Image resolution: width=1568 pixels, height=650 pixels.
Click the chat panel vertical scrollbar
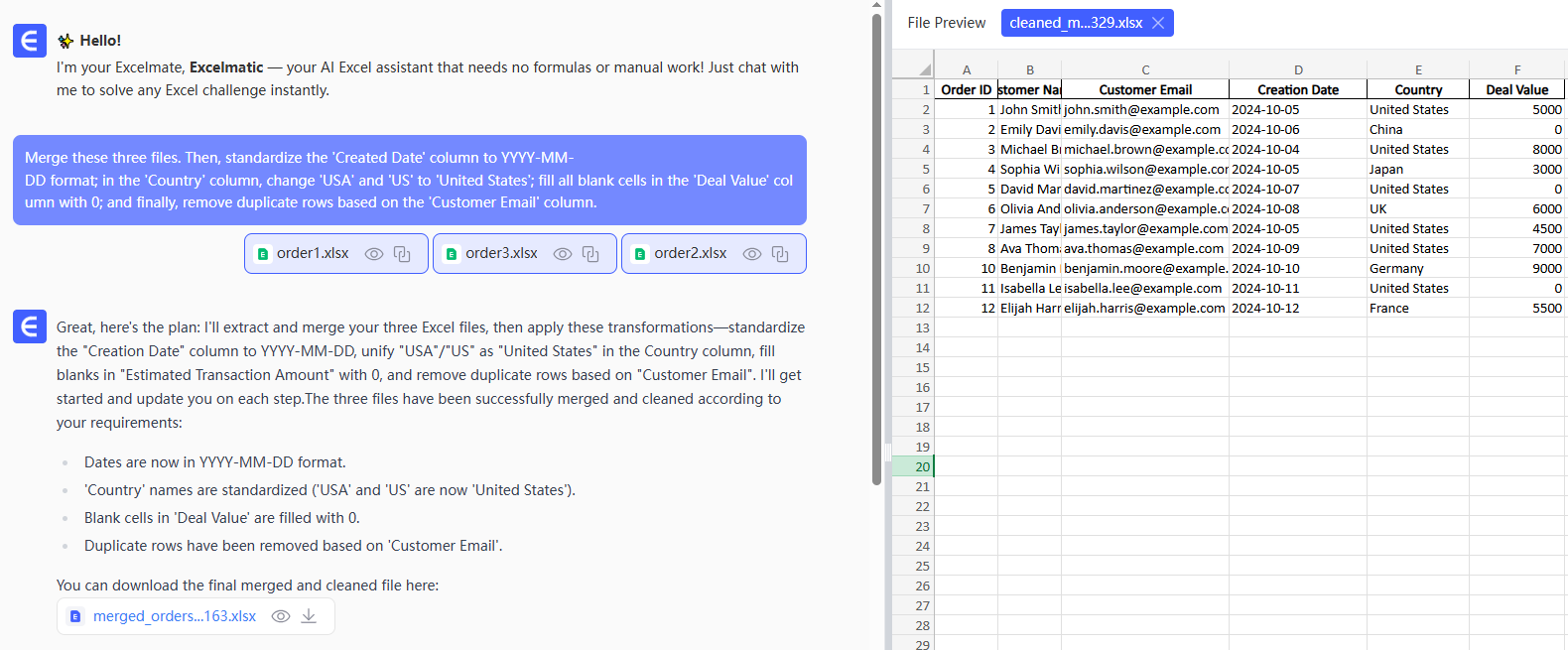point(876,248)
